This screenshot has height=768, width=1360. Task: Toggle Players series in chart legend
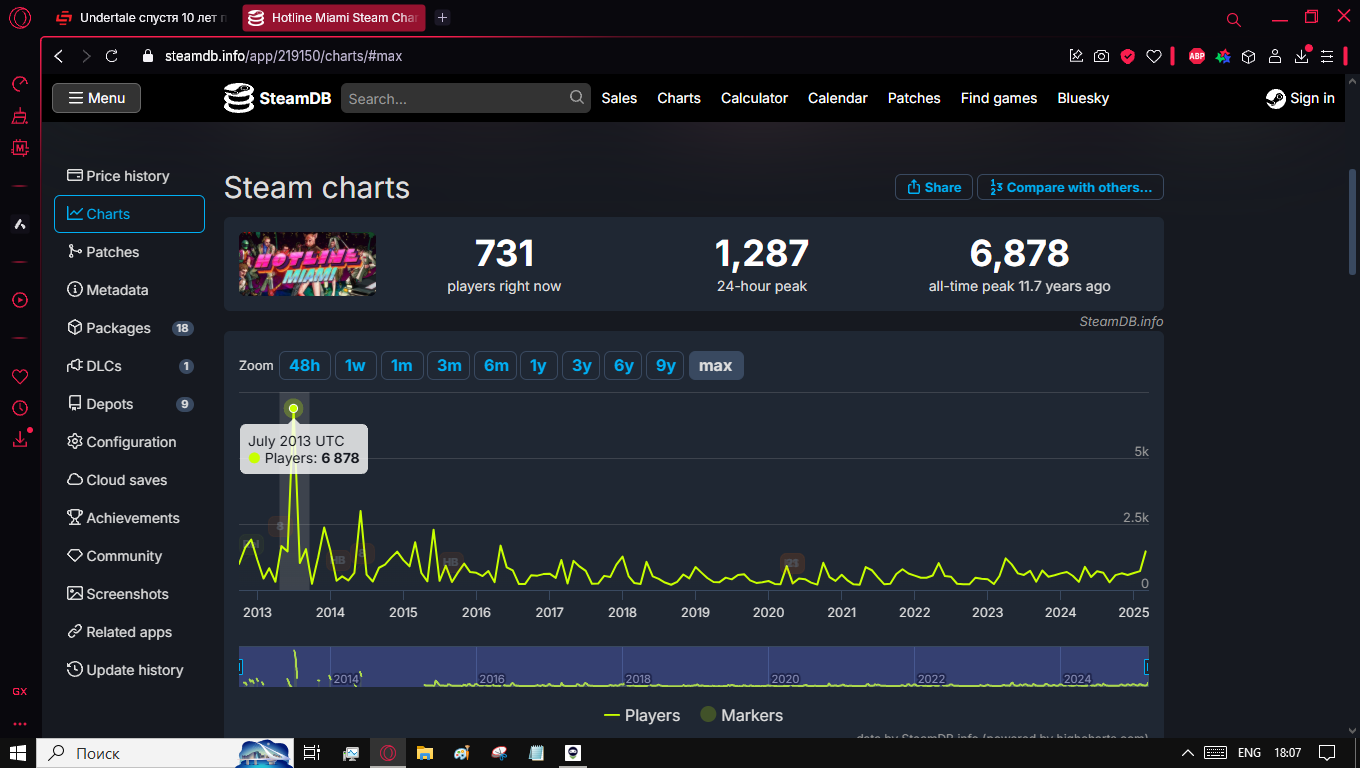642,716
